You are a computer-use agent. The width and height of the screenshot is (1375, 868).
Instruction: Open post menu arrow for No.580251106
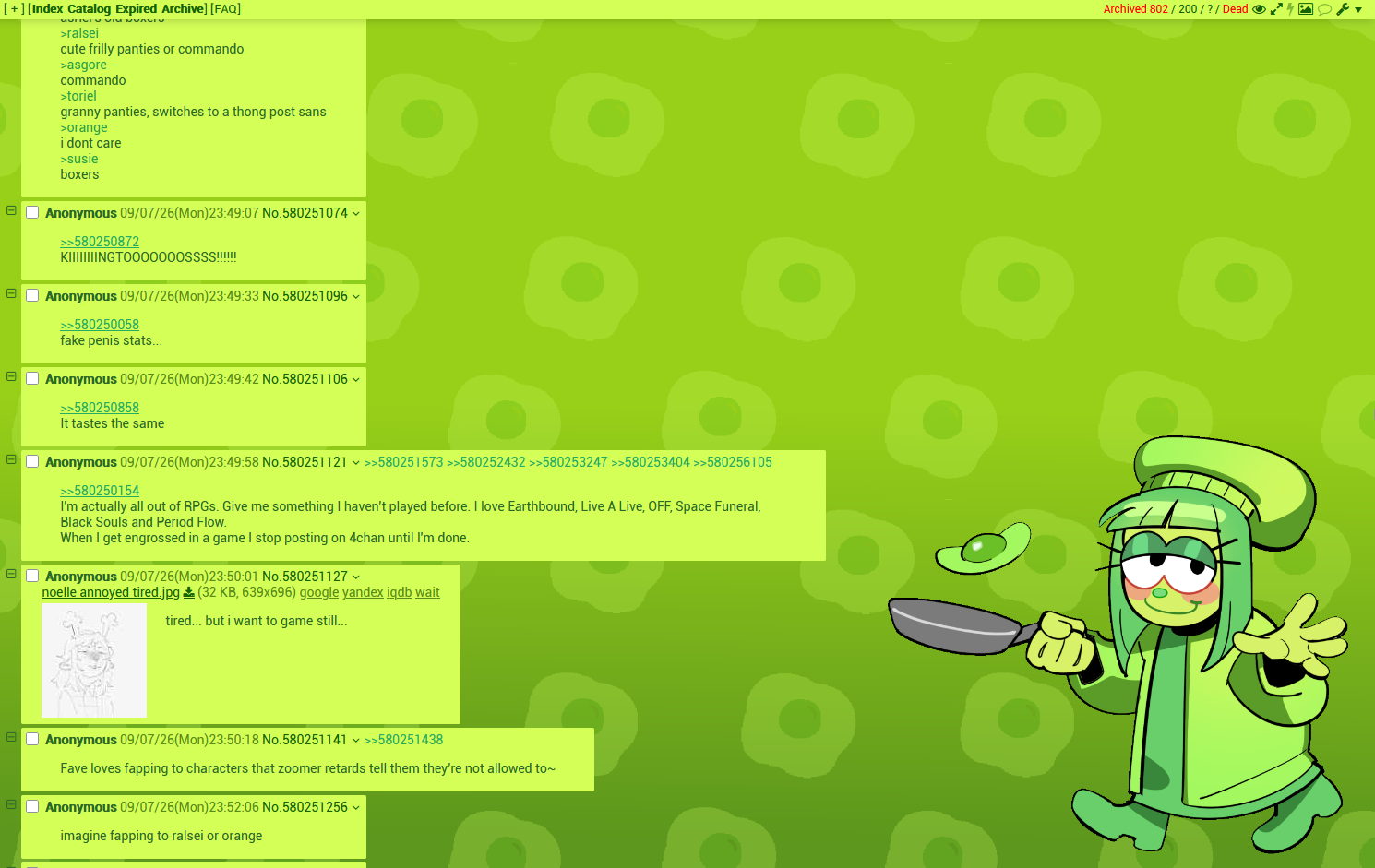coord(356,380)
